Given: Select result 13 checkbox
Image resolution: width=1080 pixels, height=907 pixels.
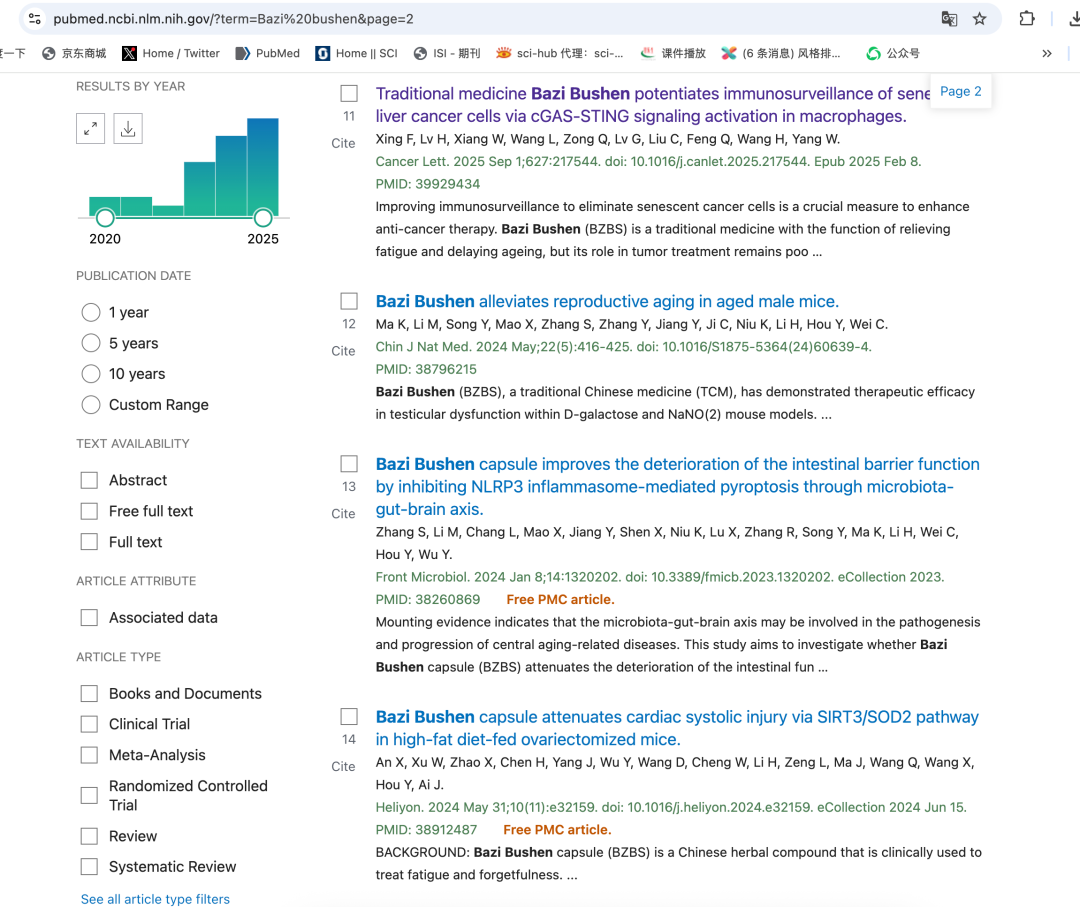Looking at the screenshot, I should [x=349, y=464].
